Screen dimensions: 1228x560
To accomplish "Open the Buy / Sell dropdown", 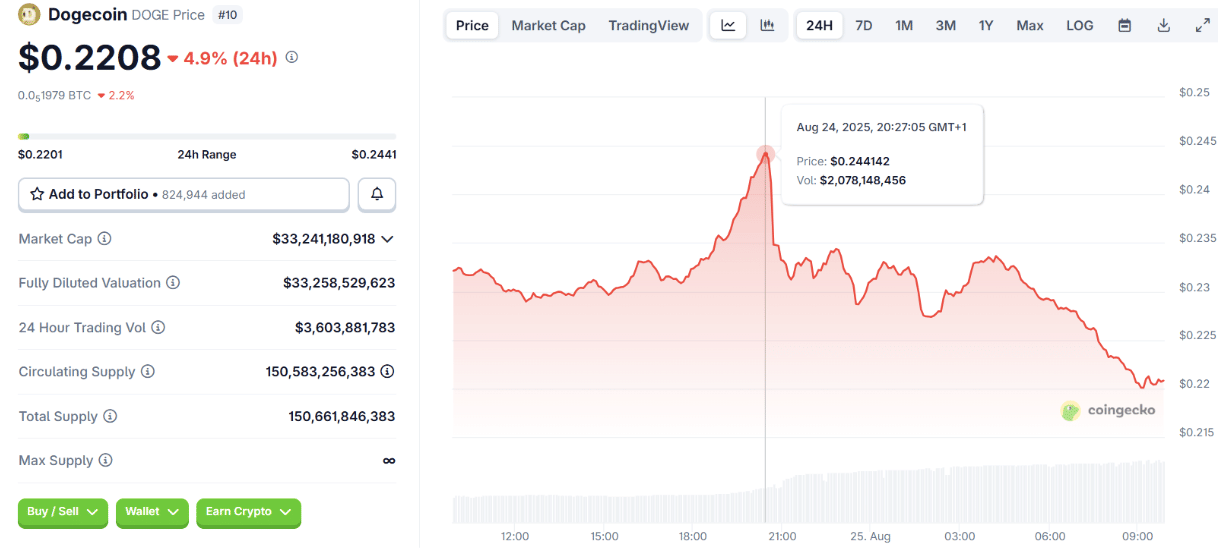I will (x=63, y=512).
